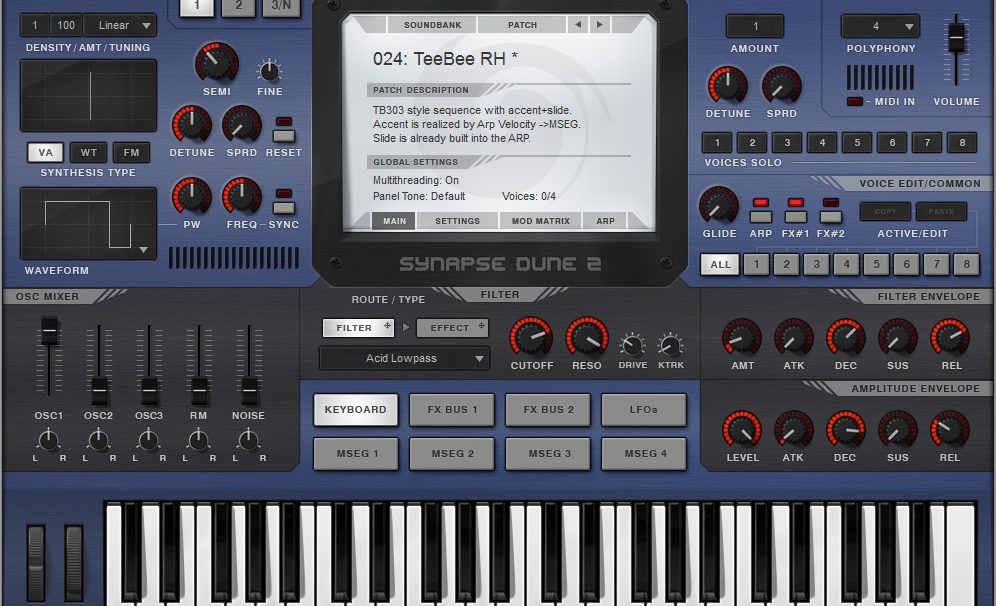996x606 pixels.
Task: Click the amplitude envelope REL knob
Action: (x=950, y=429)
